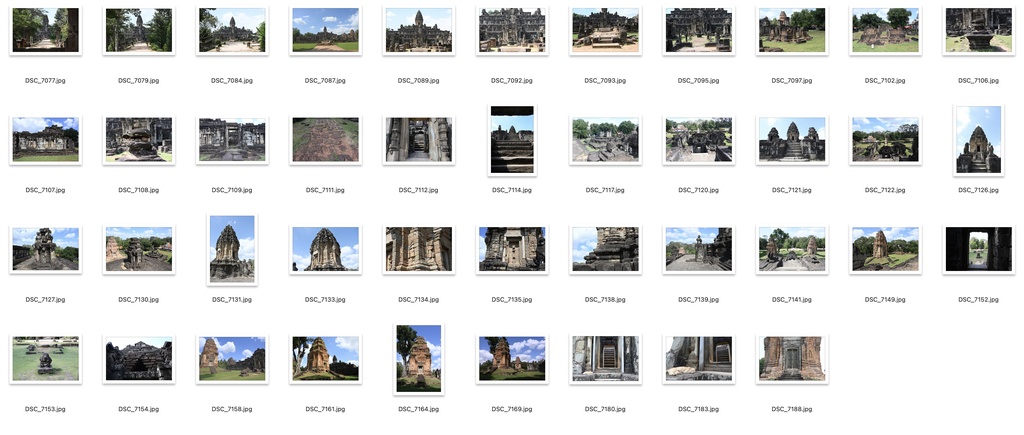Pick the DSC_7102.jpg image thumbnail
This screenshot has width=1024, height=435.
tap(886, 30)
